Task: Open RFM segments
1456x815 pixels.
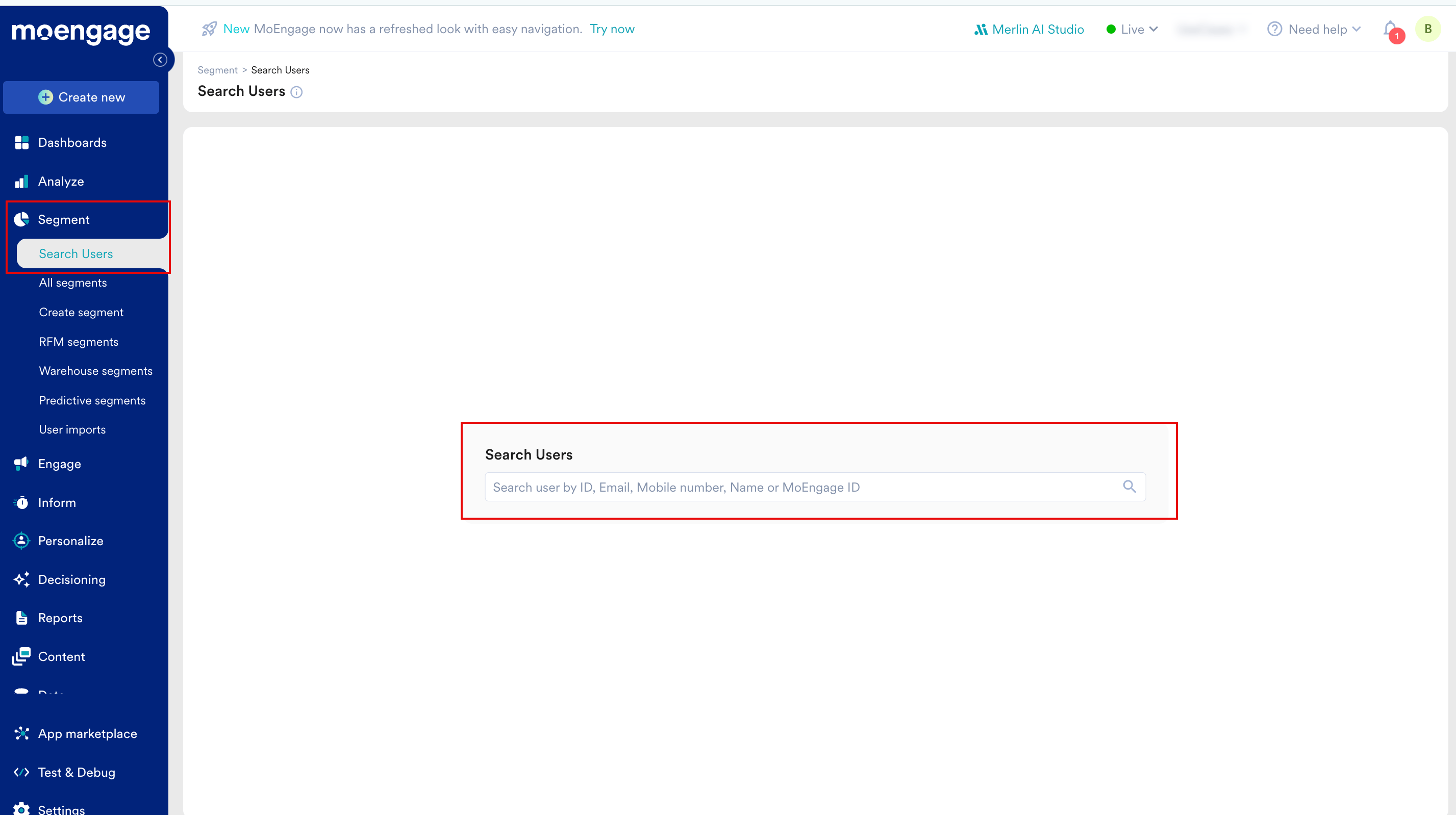Action: coord(79,341)
